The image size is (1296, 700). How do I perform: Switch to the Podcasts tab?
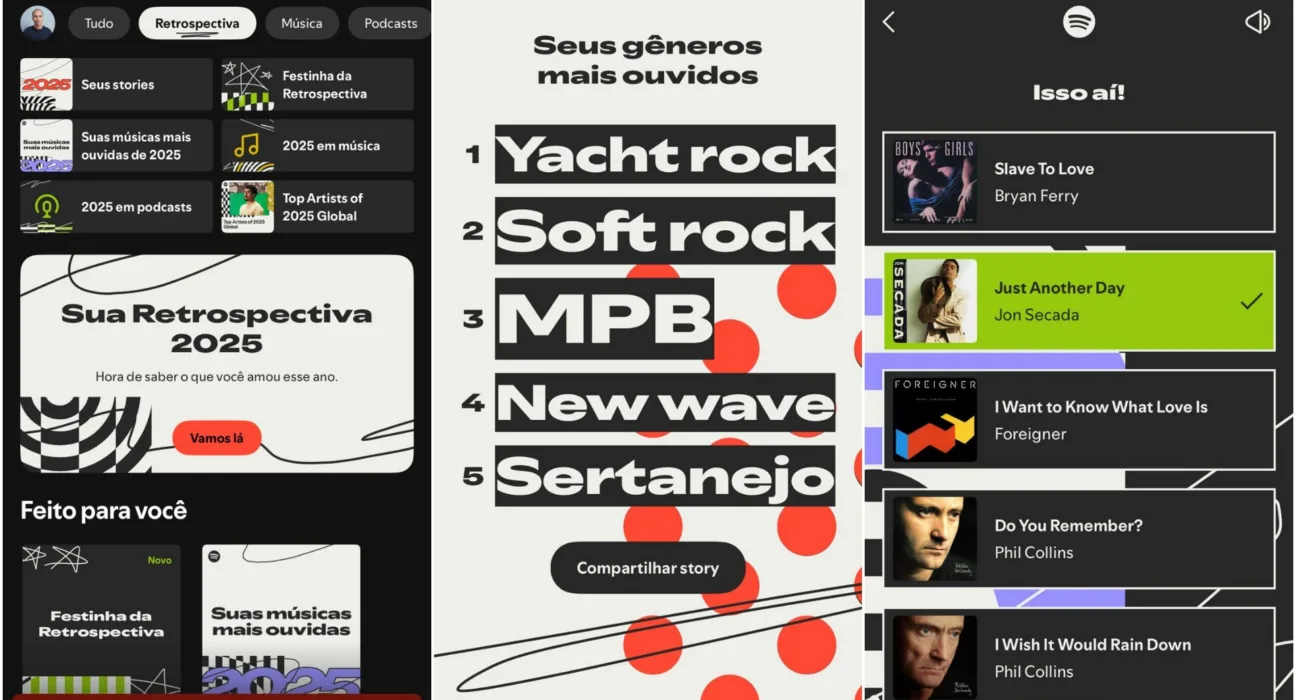tap(389, 22)
